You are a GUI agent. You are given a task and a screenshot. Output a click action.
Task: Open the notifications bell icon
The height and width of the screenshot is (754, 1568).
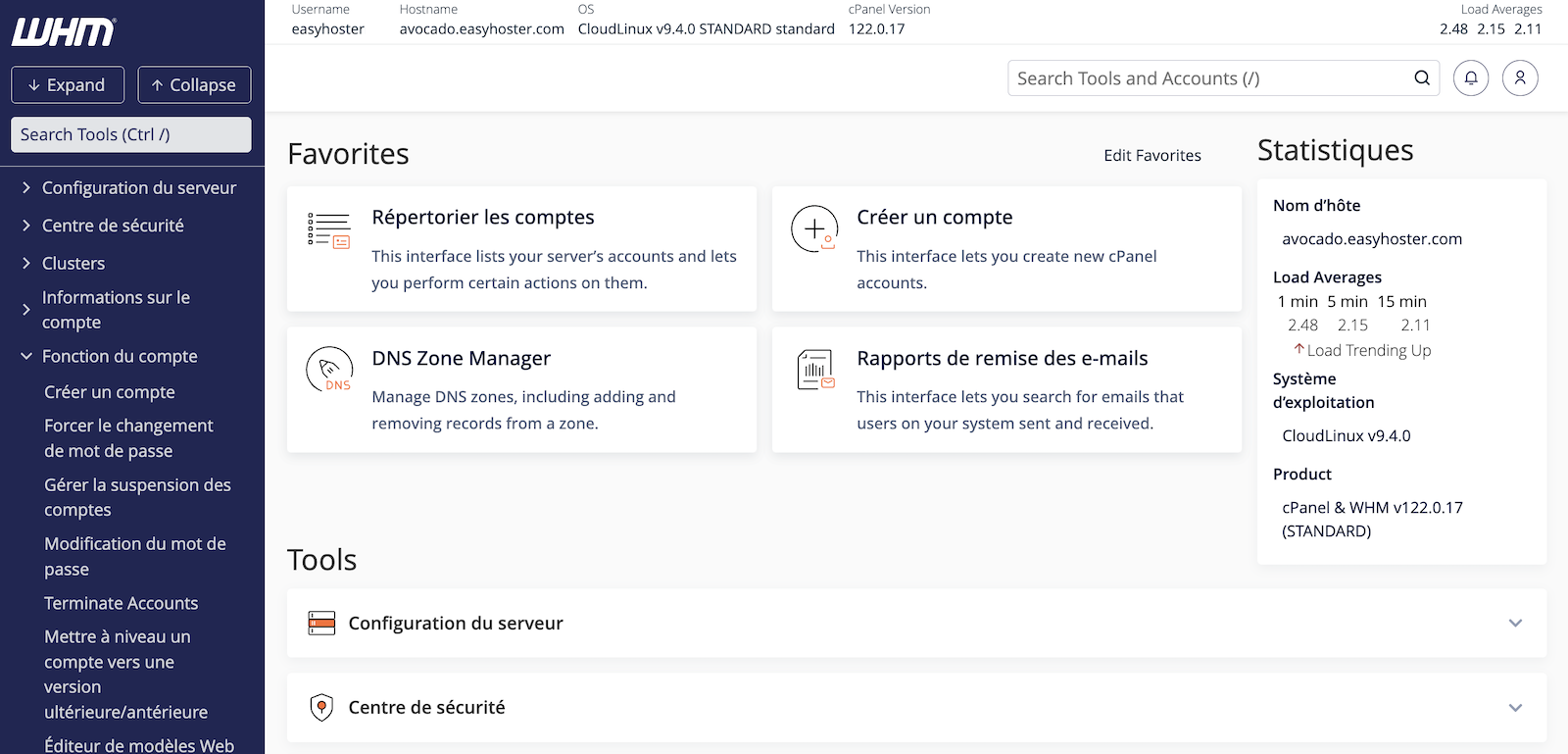click(1471, 77)
